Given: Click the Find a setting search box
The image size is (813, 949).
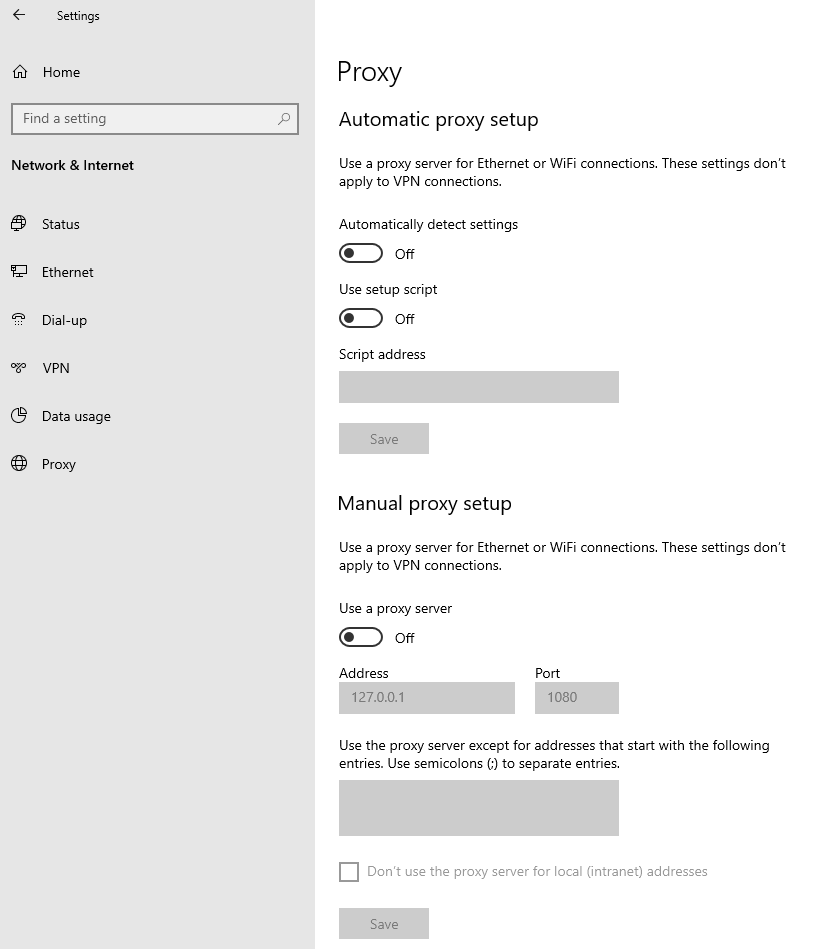Looking at the screenshot, I should [x=155, y=119].
